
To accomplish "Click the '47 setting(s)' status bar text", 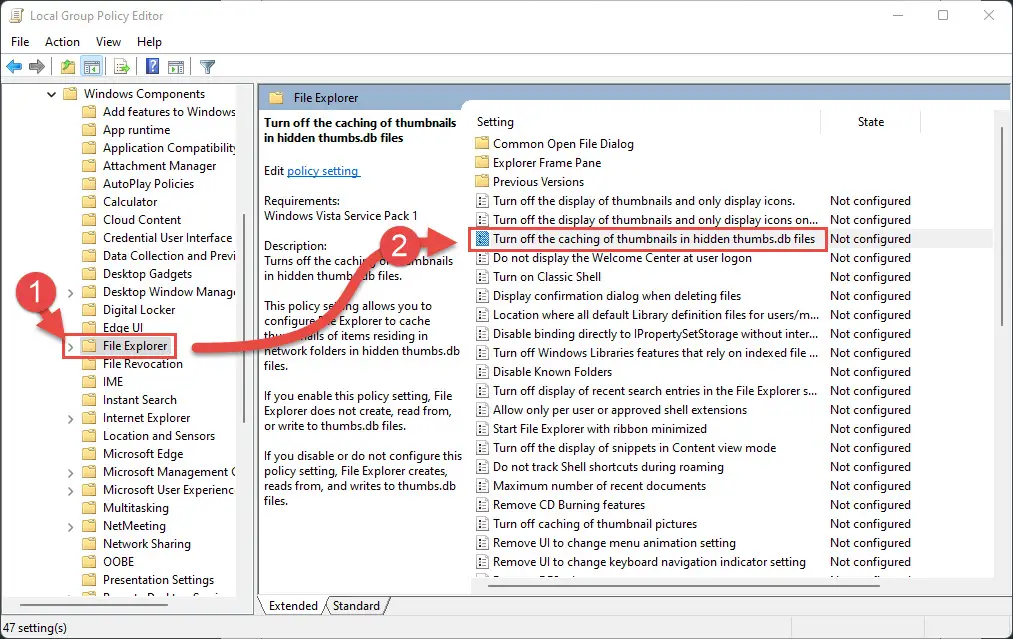I will point(35,627).
